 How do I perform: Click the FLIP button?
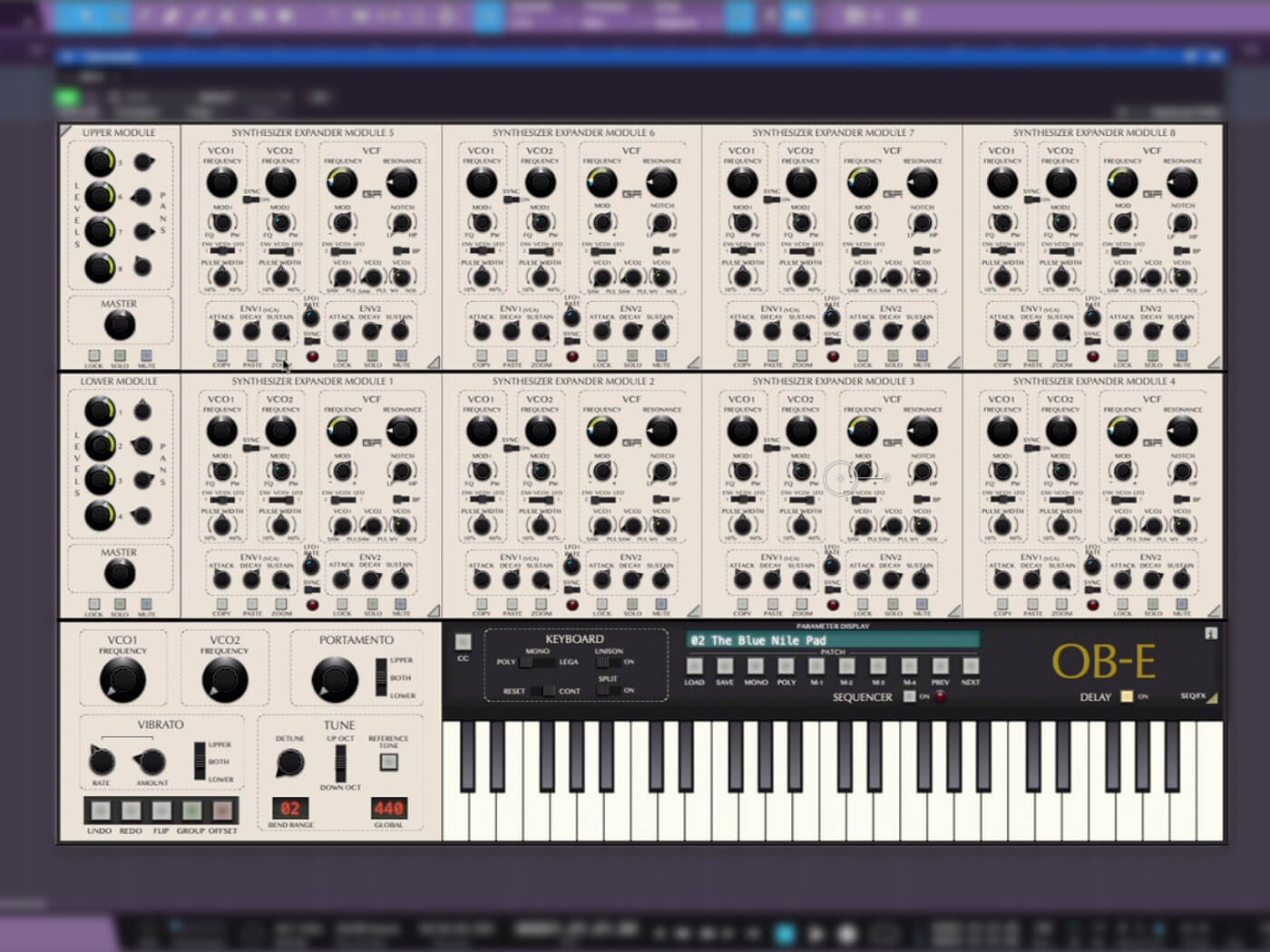[x=161, y=811]
